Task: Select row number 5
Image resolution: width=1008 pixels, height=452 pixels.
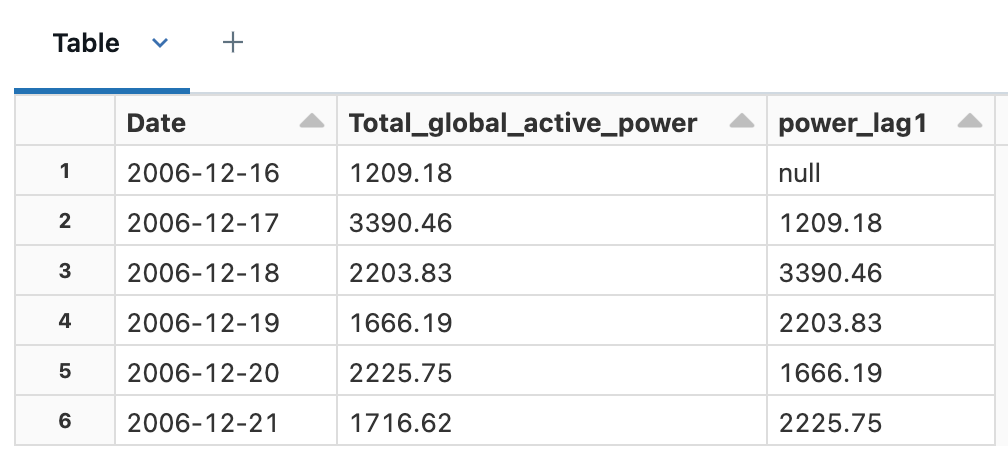Action: point(65,372)
